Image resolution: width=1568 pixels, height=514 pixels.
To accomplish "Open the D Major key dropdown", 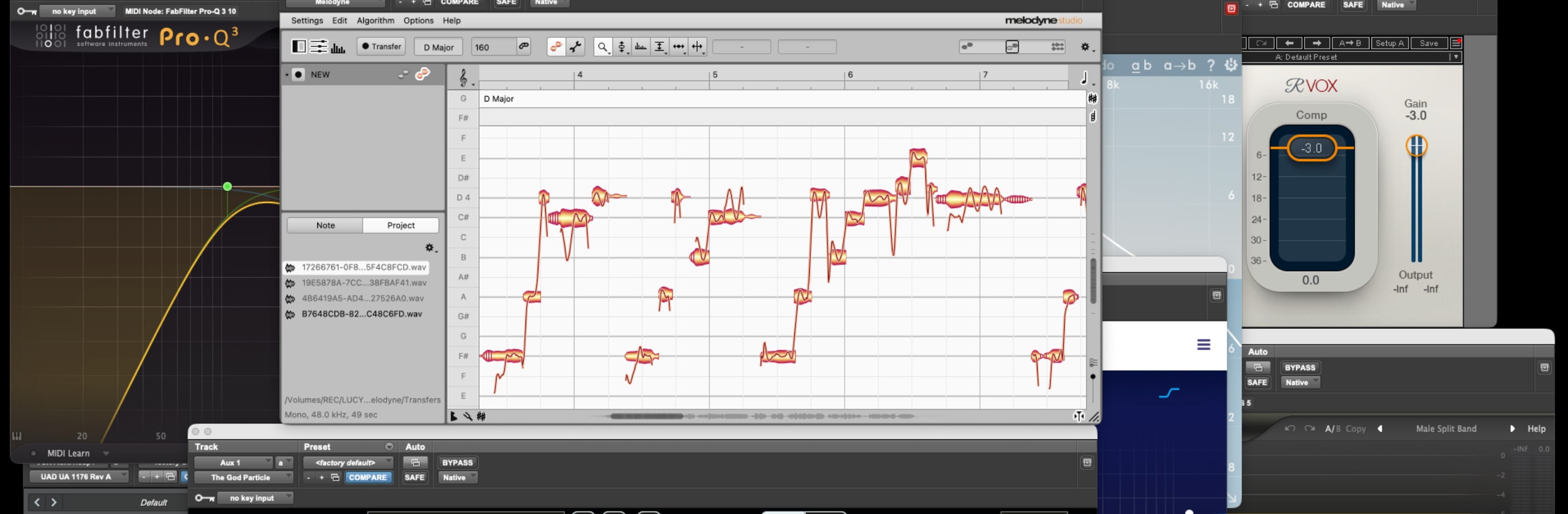I will pyautogui.click(x=439, y=47).
